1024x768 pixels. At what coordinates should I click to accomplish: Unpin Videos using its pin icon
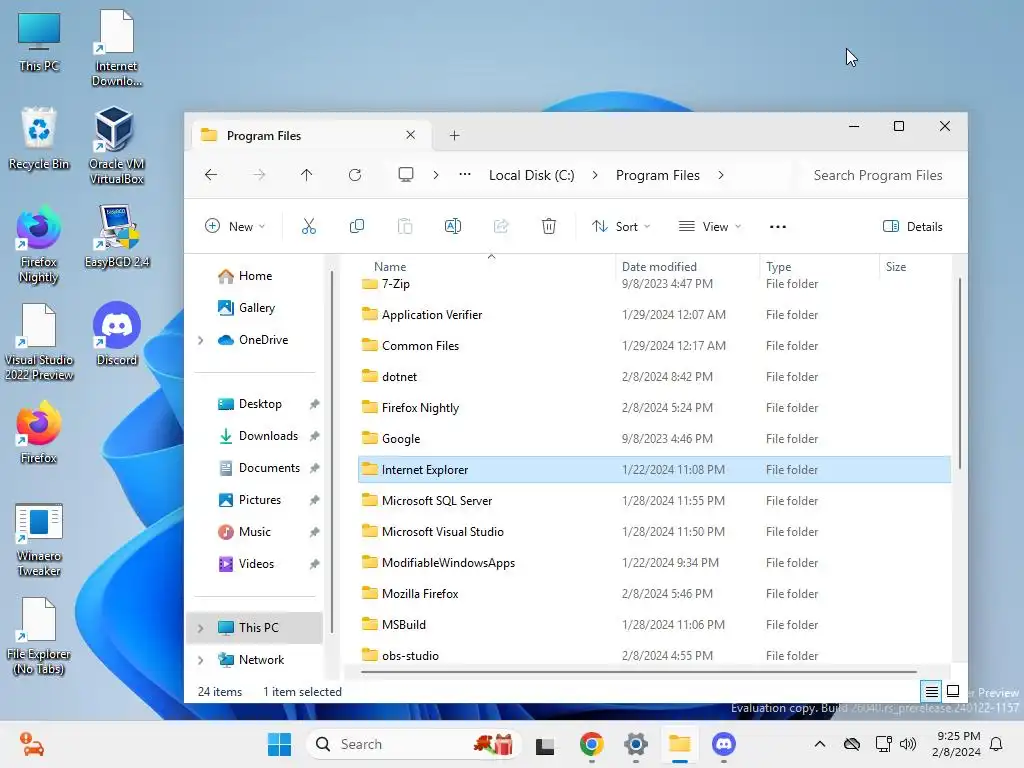pos(314,564)
